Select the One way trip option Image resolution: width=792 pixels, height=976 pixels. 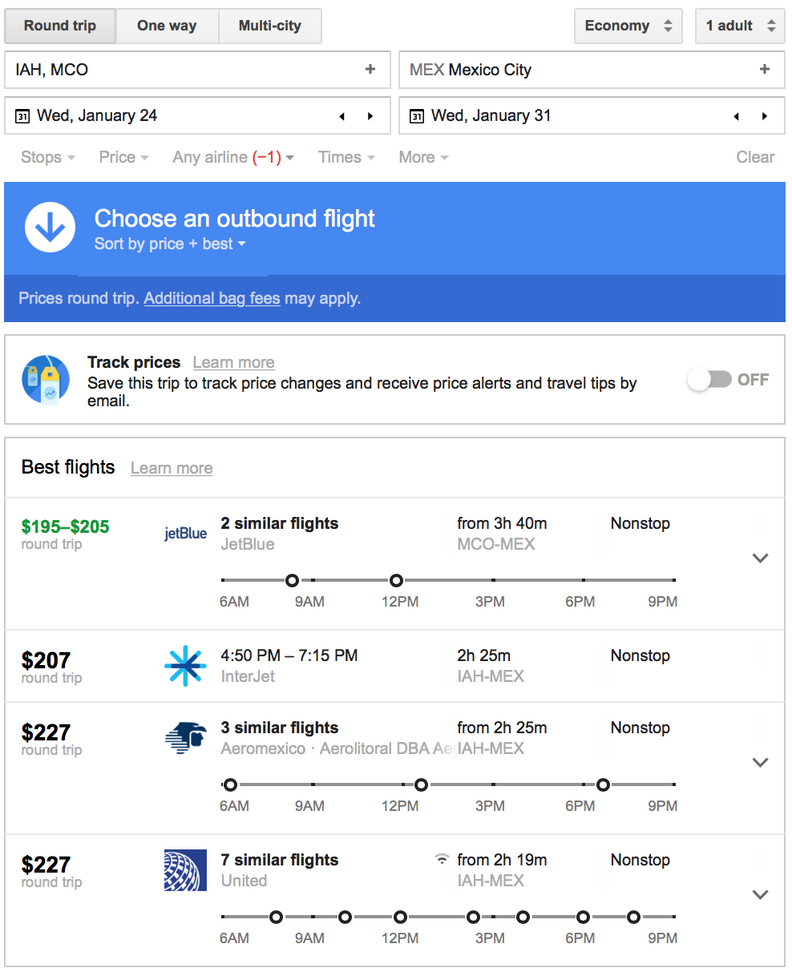point(167,26)
